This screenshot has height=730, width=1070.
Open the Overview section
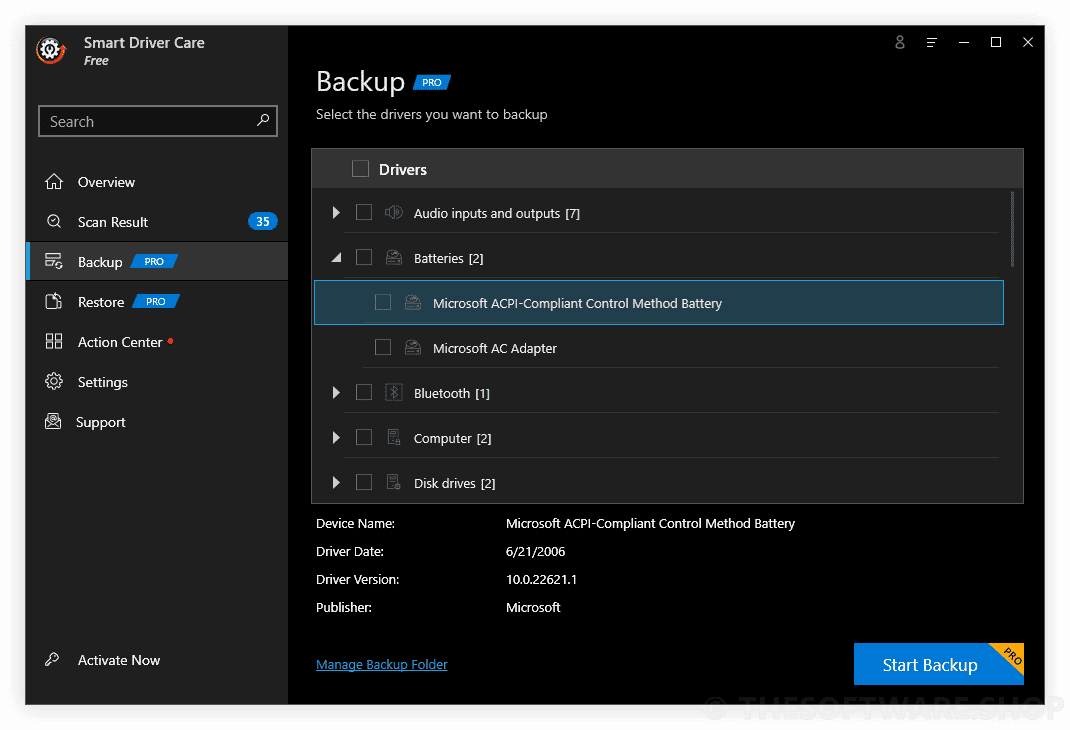(157, 182)
